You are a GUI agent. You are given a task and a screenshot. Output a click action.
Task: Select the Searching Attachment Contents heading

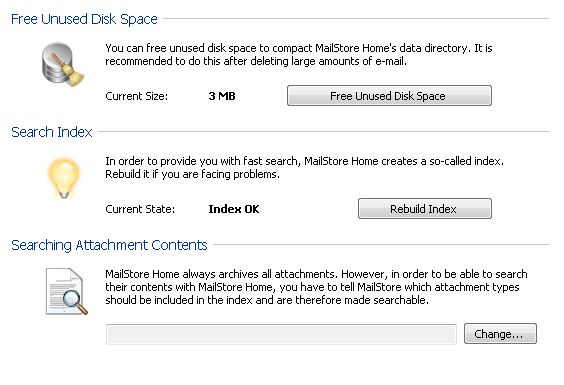tap(109, 245)
